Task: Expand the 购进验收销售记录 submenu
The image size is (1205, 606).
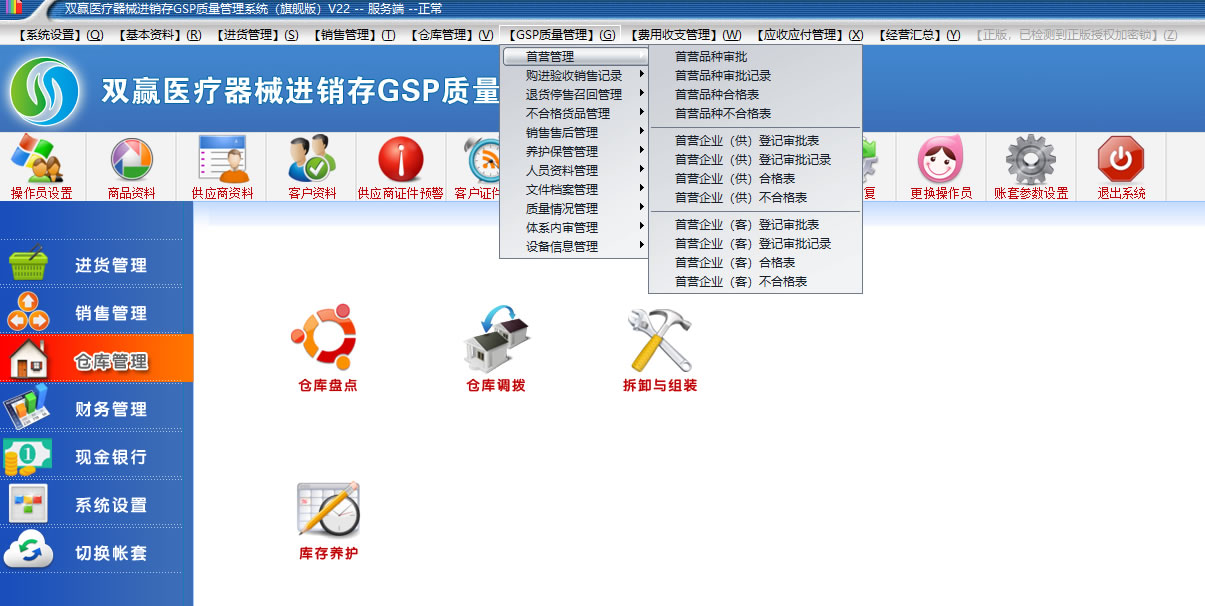Action: (574, 75)
